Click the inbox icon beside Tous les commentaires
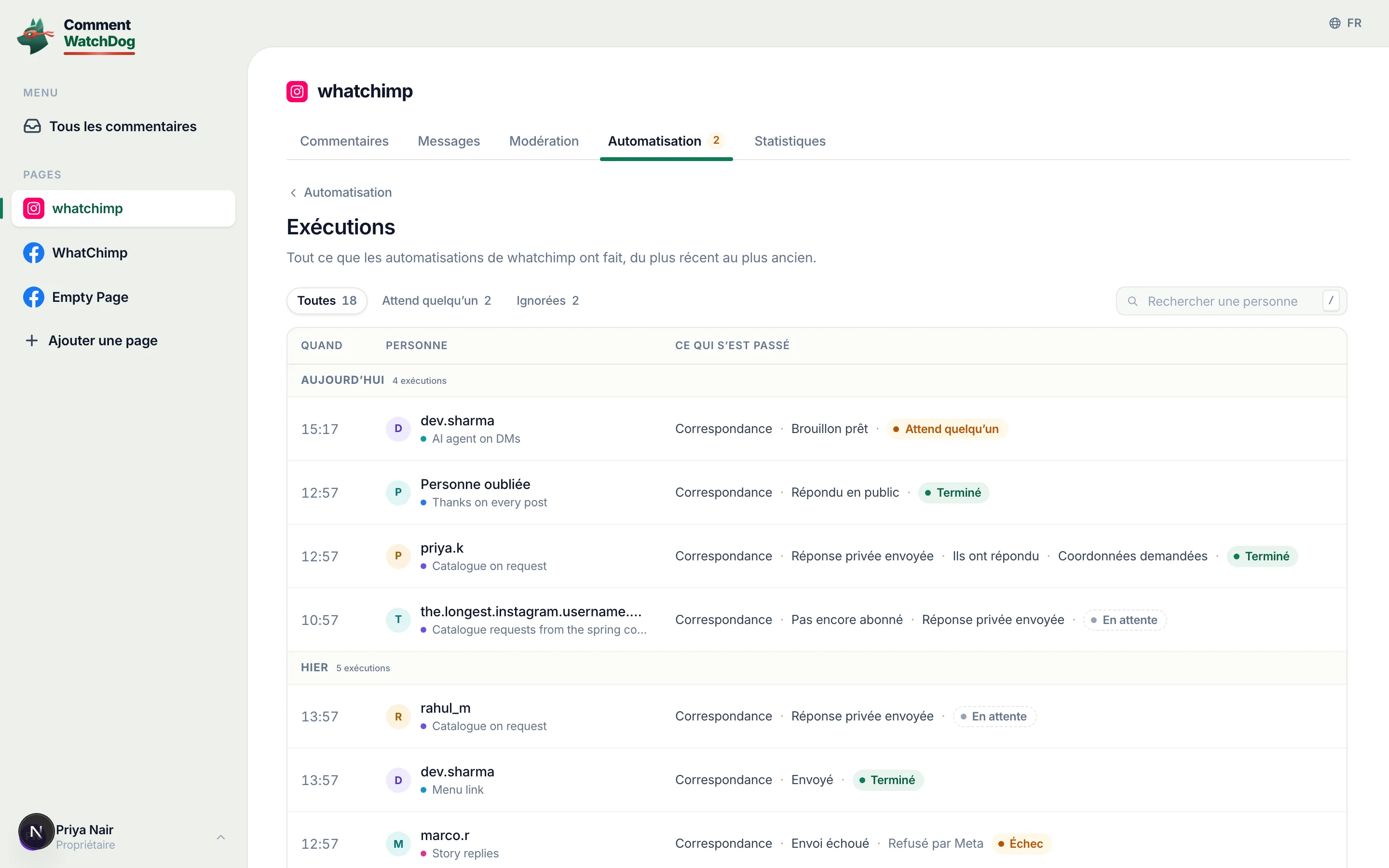Image resolution: width=1389 pixels, height=868 pixels. click(x=32, y=126)
